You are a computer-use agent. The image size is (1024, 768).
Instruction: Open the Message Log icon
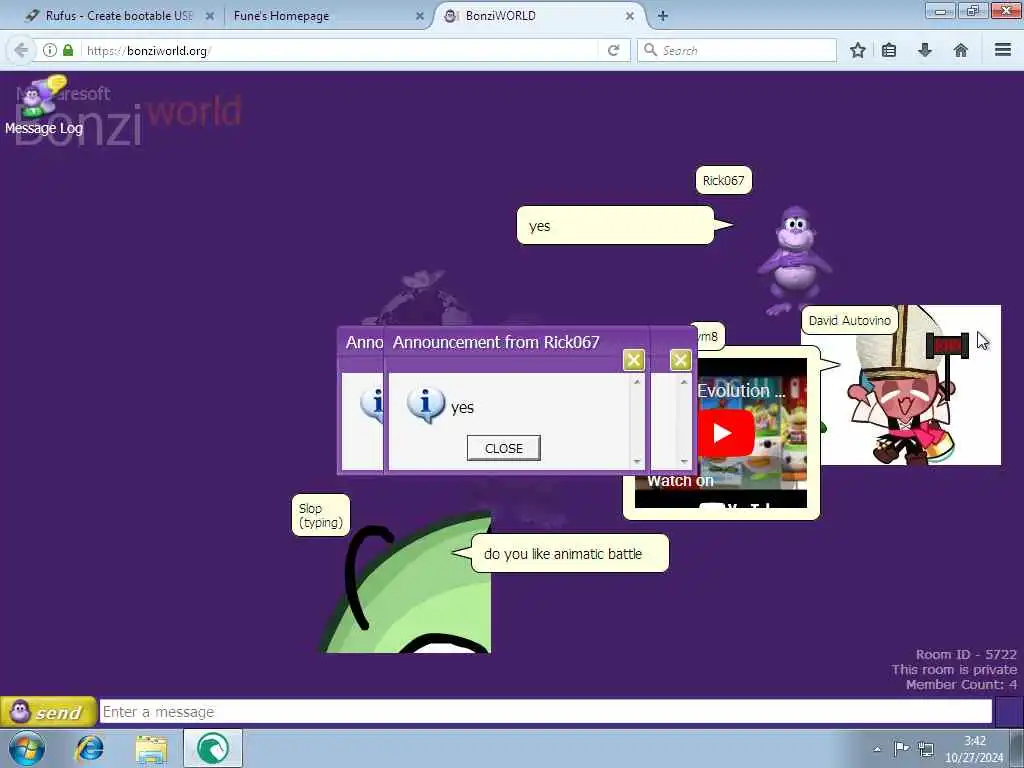43,104
